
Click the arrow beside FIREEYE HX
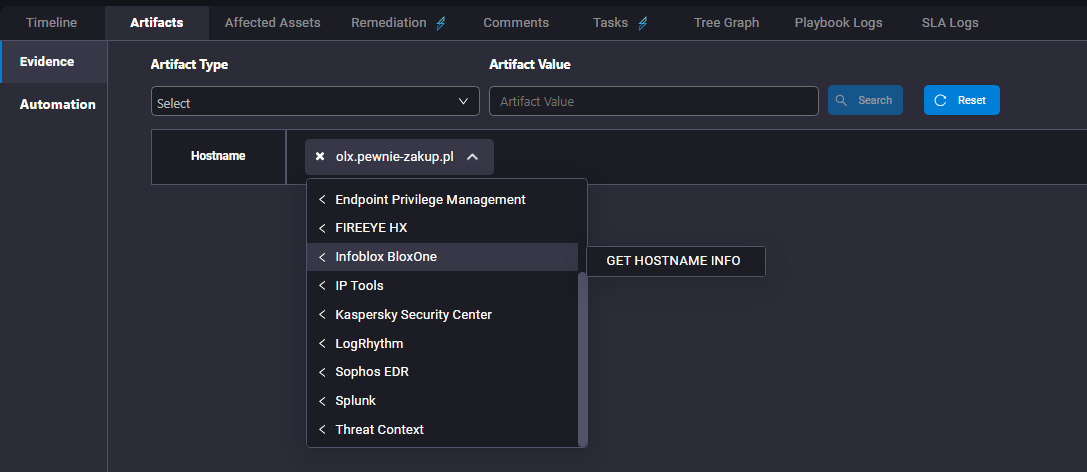coord(322,228)
